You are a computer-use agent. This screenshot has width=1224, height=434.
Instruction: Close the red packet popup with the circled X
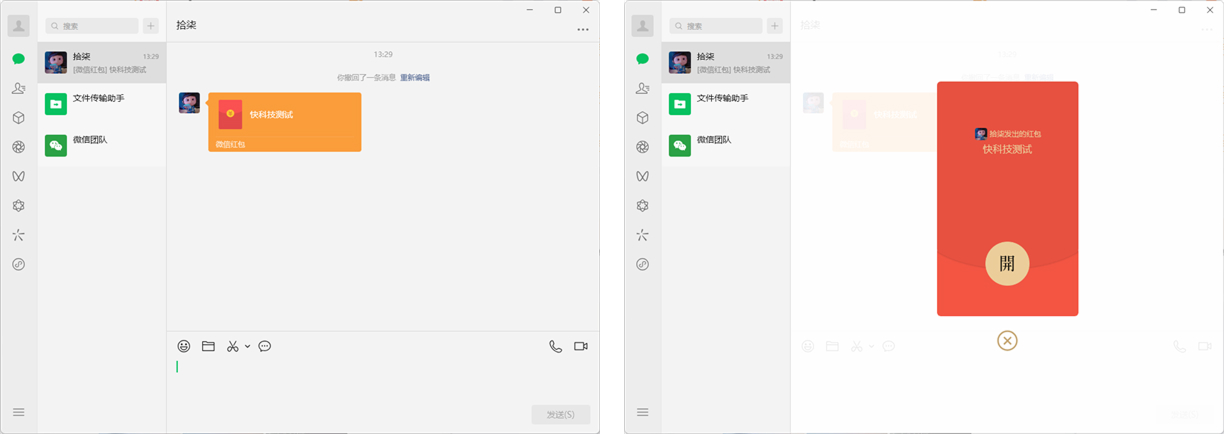tap(1007, 341)
